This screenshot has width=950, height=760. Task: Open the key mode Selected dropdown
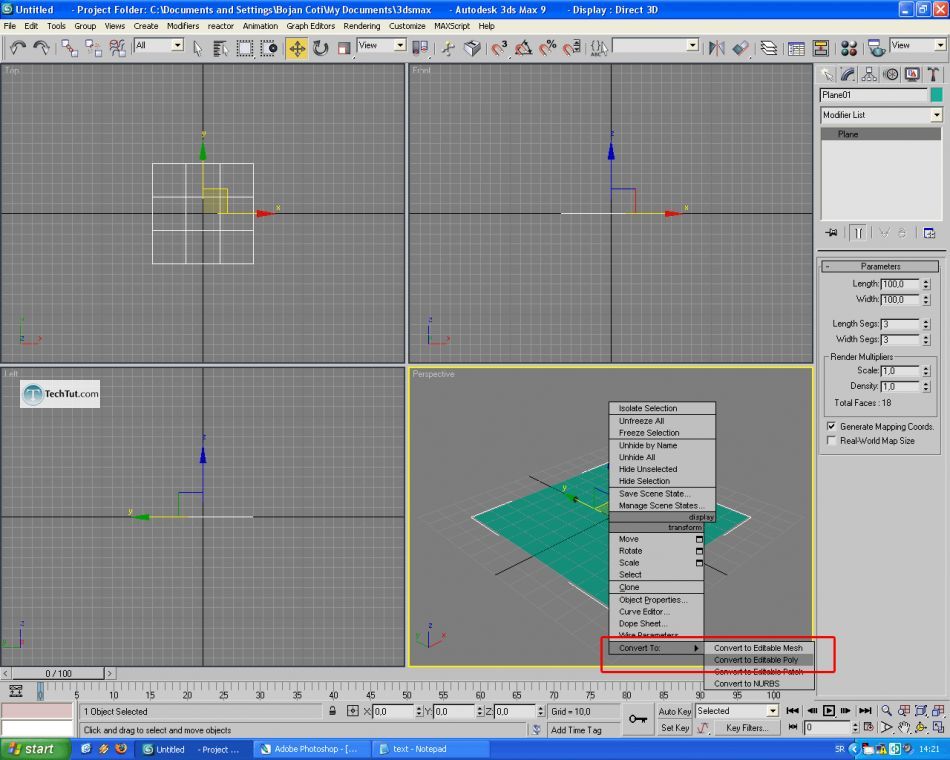(x=737, y=711)
